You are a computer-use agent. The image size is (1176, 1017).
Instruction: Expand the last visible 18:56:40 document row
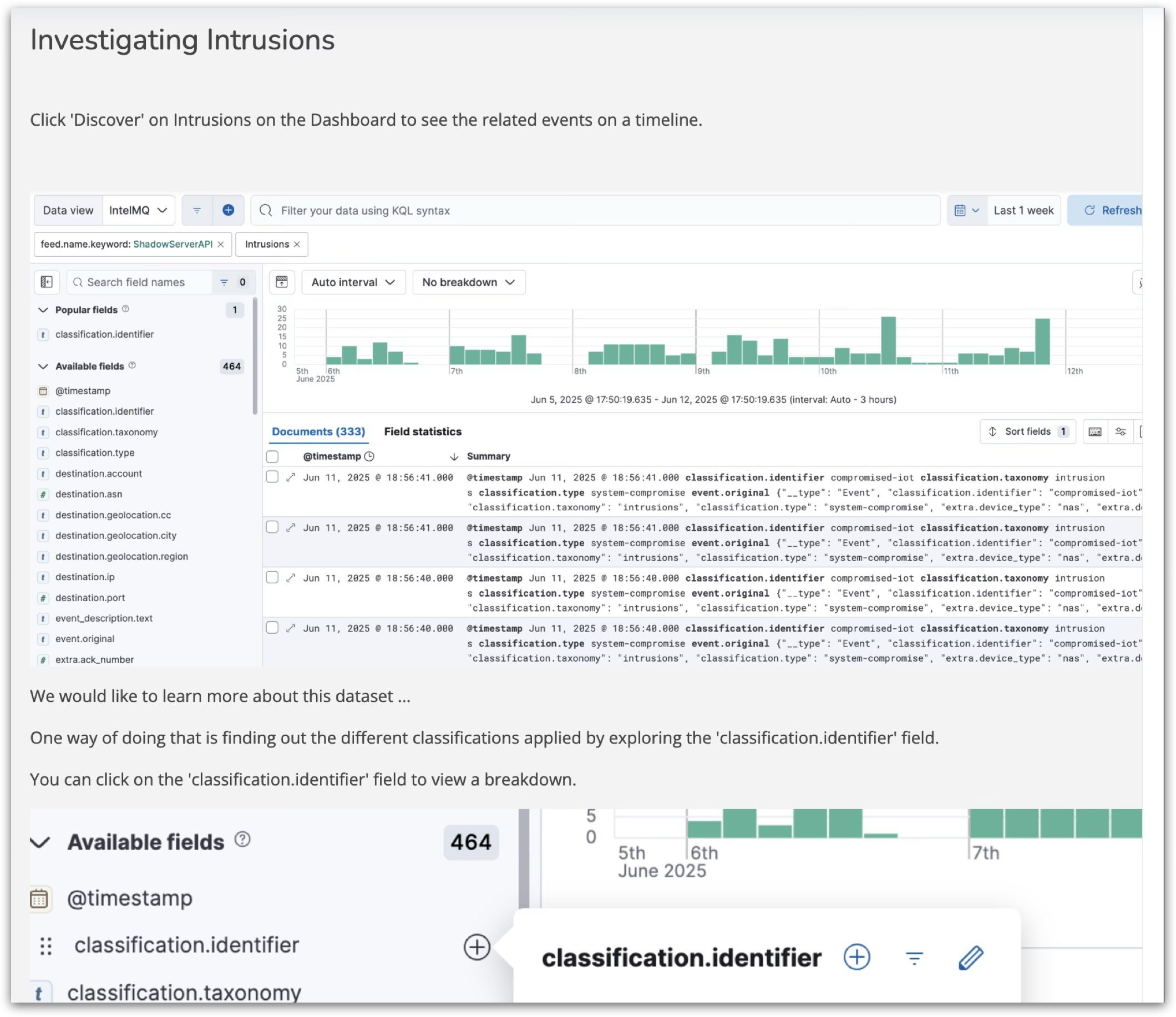tap(291, 629)
